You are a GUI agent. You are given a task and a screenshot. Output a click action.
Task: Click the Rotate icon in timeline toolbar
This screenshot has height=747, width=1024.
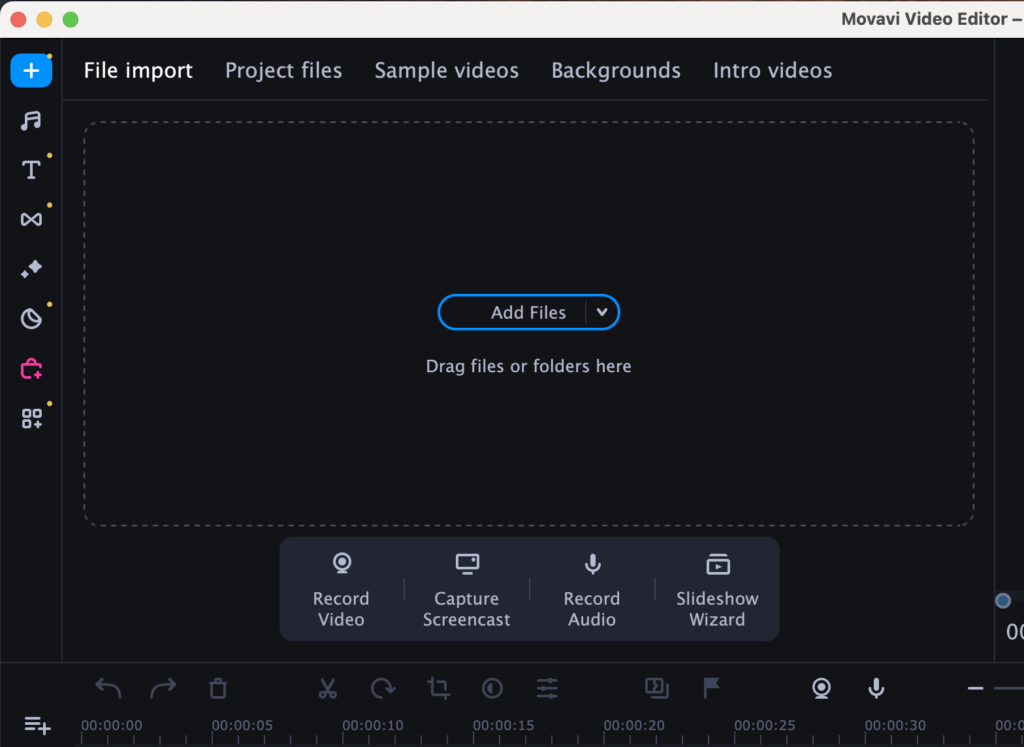[x=383, y=688]
